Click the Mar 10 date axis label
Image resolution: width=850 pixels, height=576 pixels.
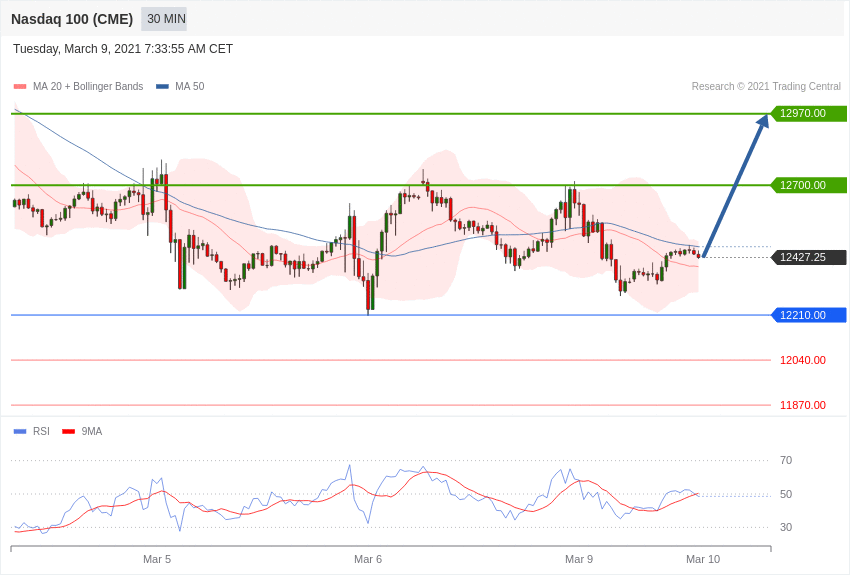click(703, 559)
